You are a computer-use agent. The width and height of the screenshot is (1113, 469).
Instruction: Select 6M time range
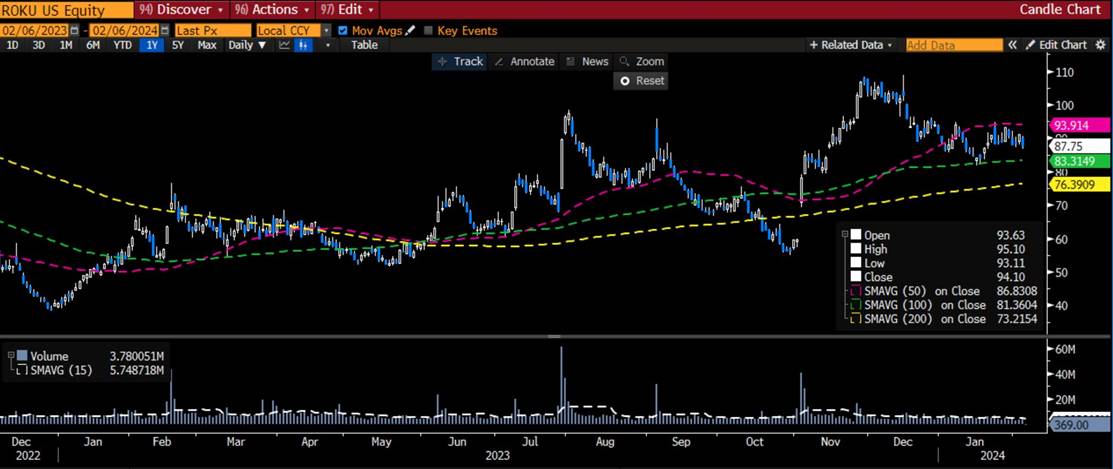pos(93,45)
